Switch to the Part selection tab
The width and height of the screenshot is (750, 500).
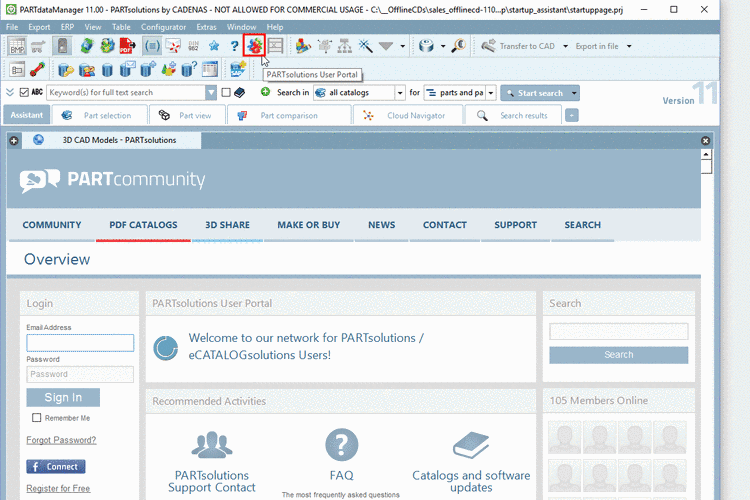[x=99, y=115]
